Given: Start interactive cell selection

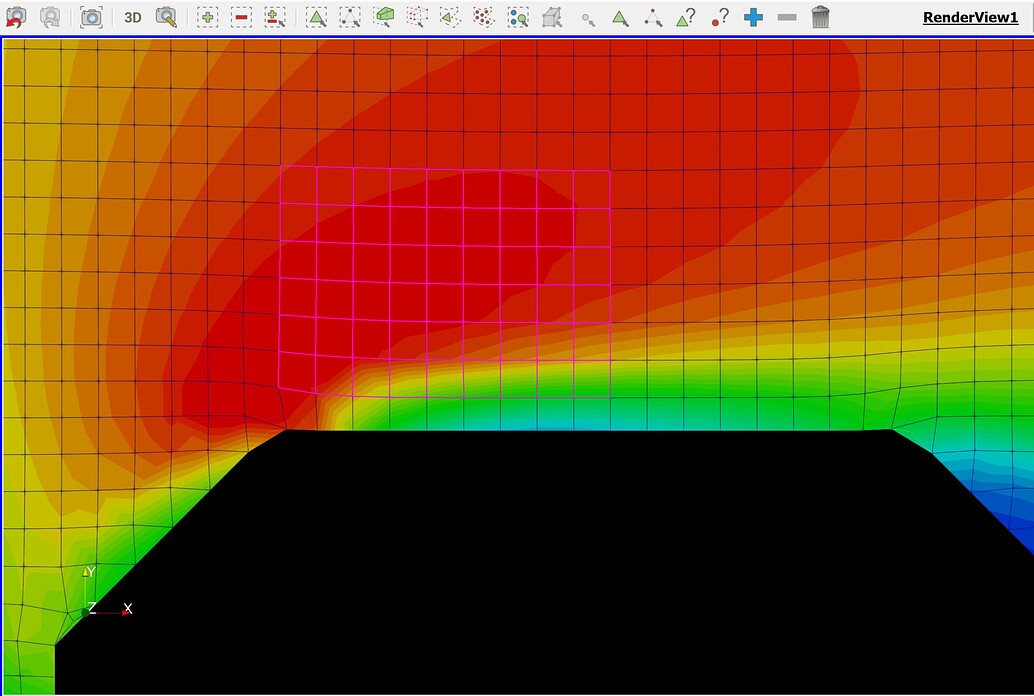Looking at the screenshot, I should 619,16.
